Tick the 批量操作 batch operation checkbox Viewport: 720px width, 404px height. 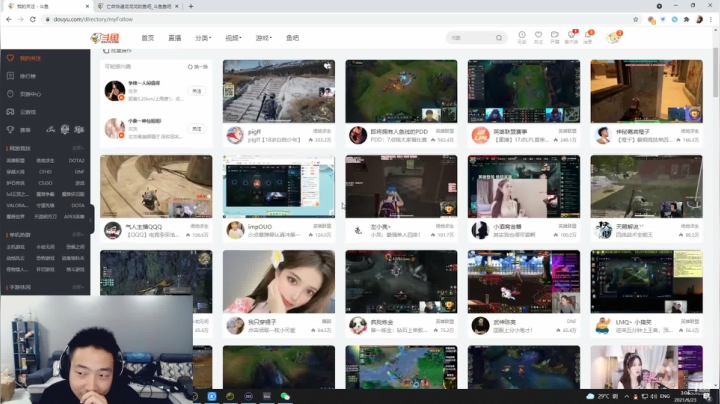[x=106, y=50]
